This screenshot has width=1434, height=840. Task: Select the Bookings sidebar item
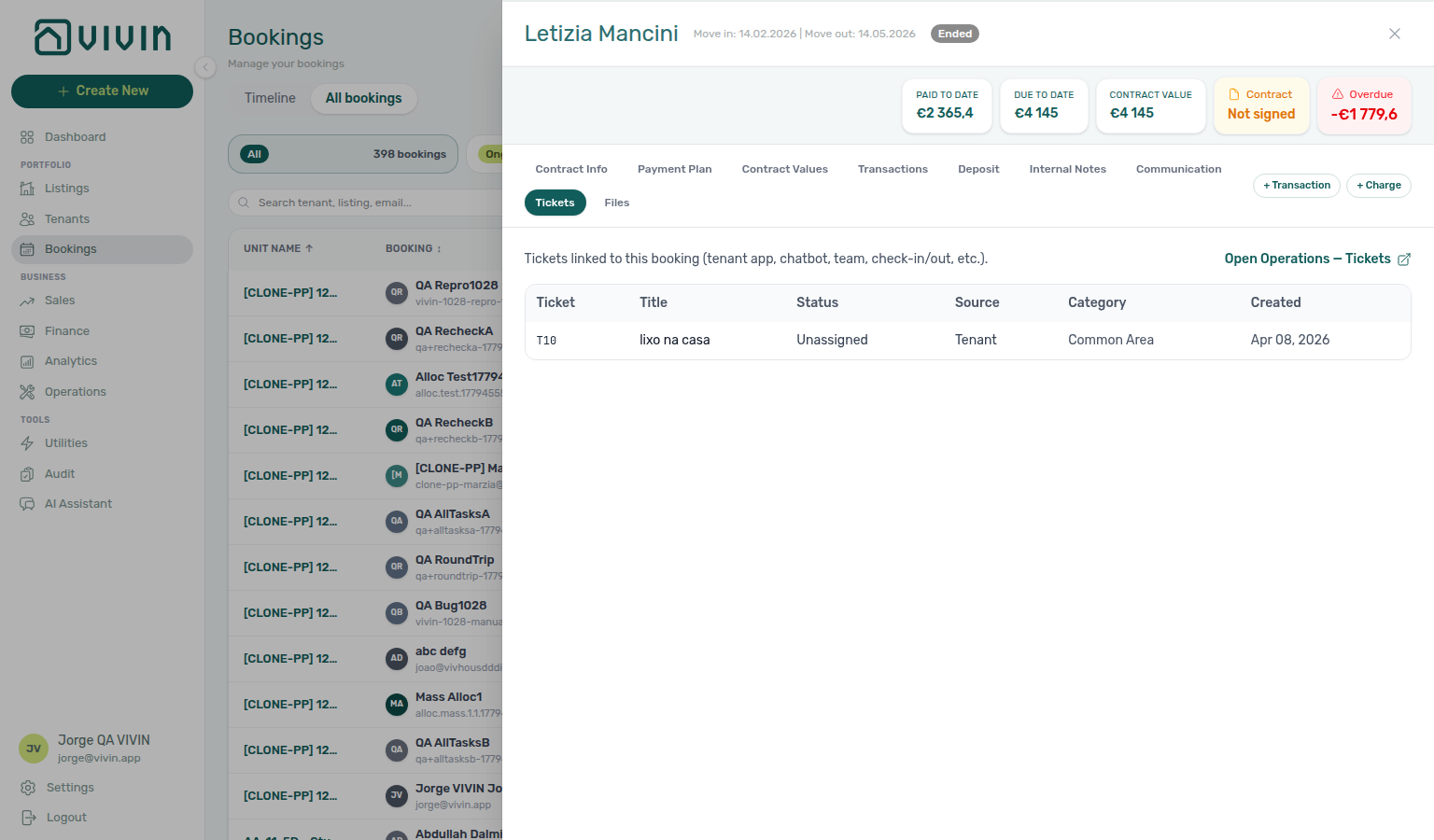tap(102, 249)
